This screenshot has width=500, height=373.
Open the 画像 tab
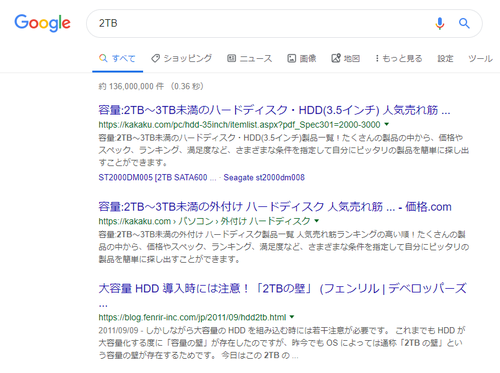[x=302, y=58]
